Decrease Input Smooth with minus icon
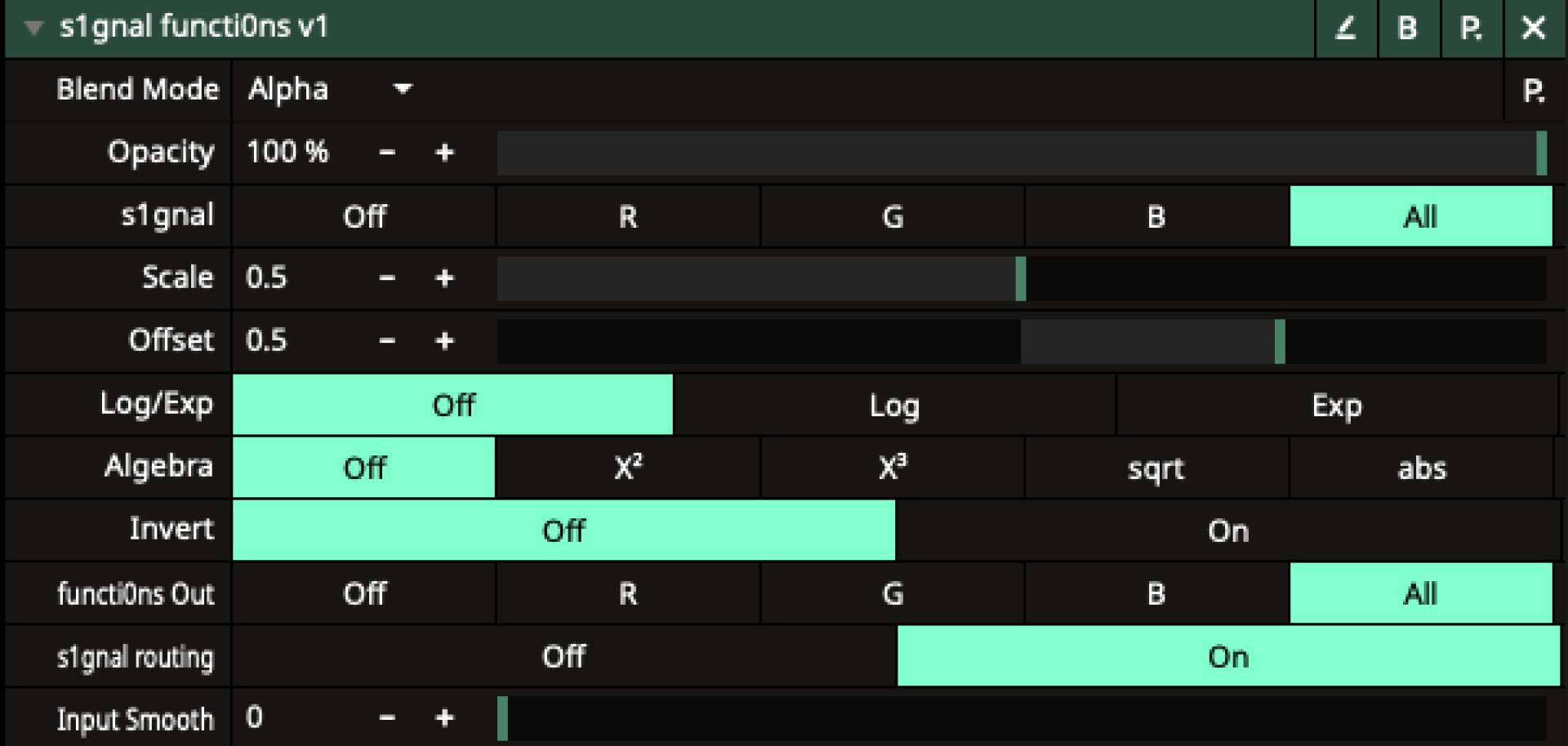Viewport: 1568px width, 746px height. (387, 718)
